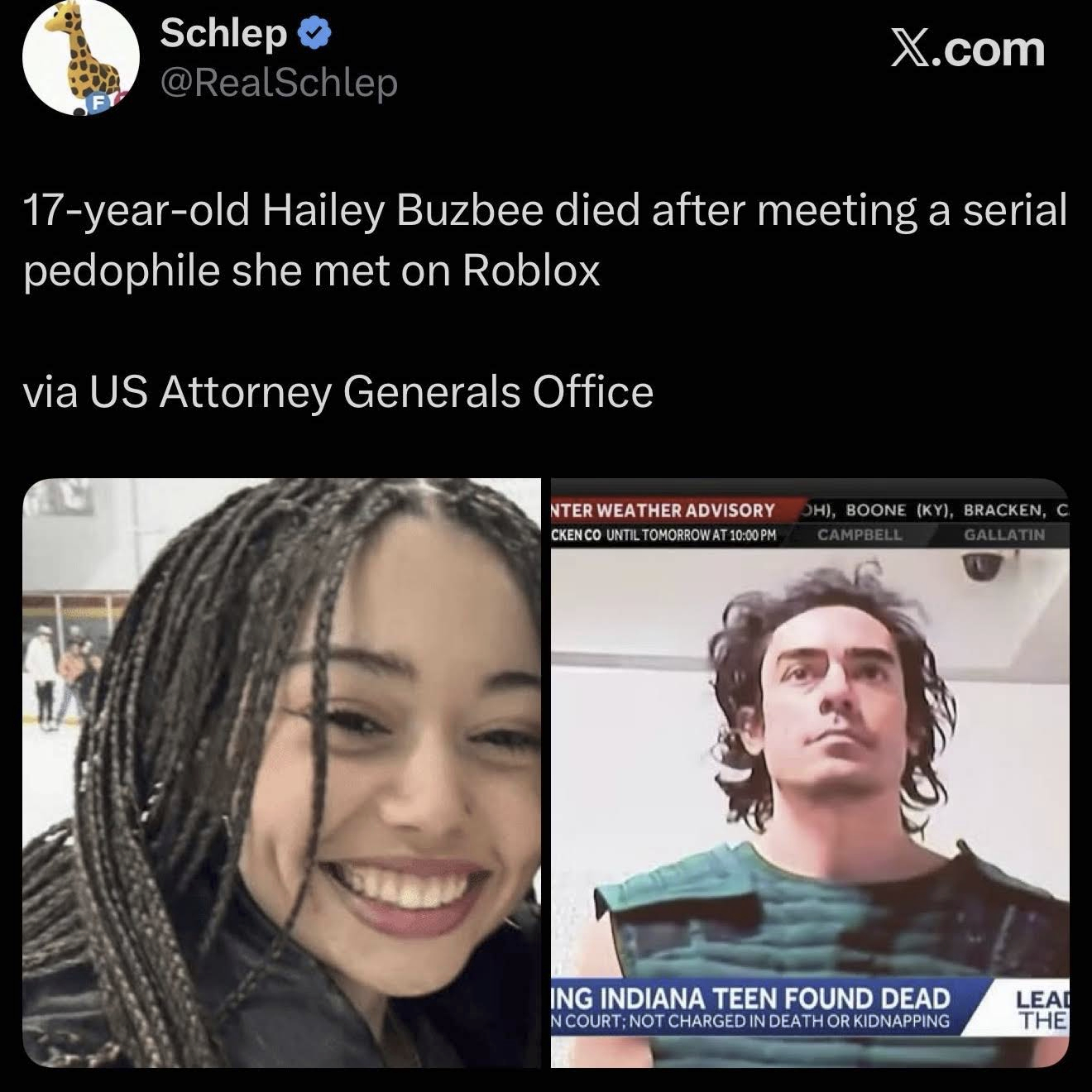The width and height of the screenshot is (1092, 1092).
Task: Click the via US Attorney Generals Office line
Action: click(338, 391)
